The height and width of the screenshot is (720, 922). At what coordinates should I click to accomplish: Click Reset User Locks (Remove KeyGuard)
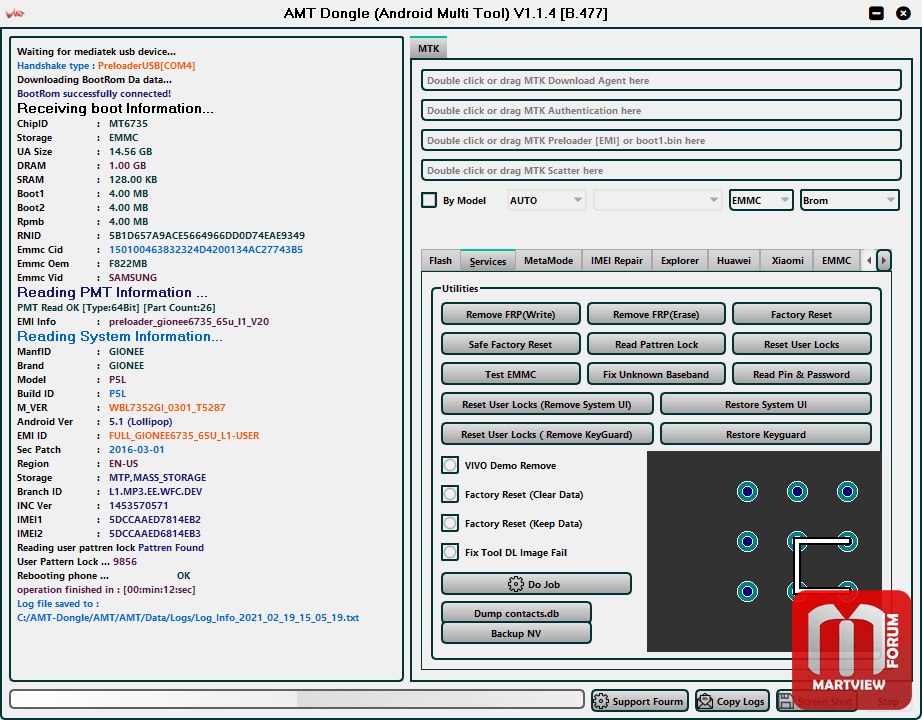pos(547,434)
